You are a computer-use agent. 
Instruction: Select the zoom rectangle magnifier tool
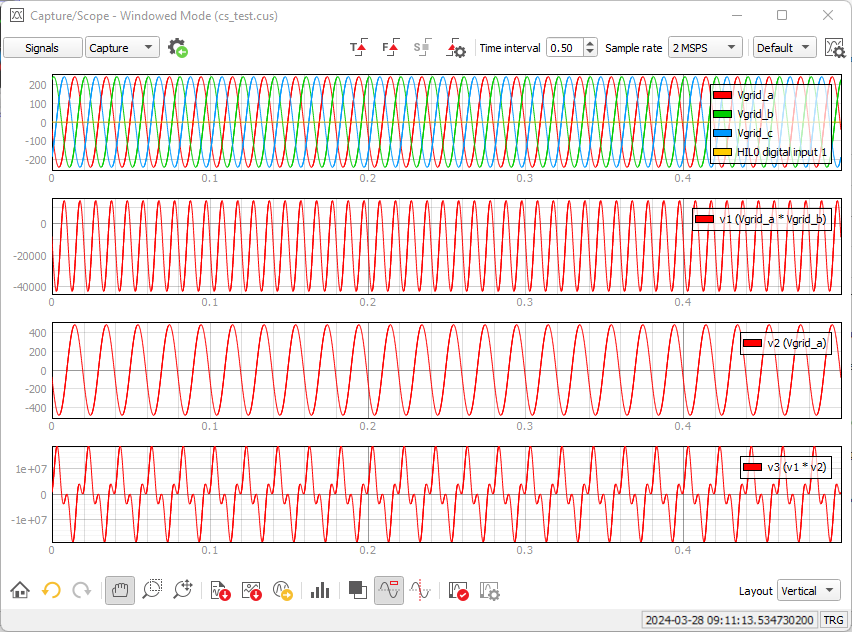tap(152, 591)
